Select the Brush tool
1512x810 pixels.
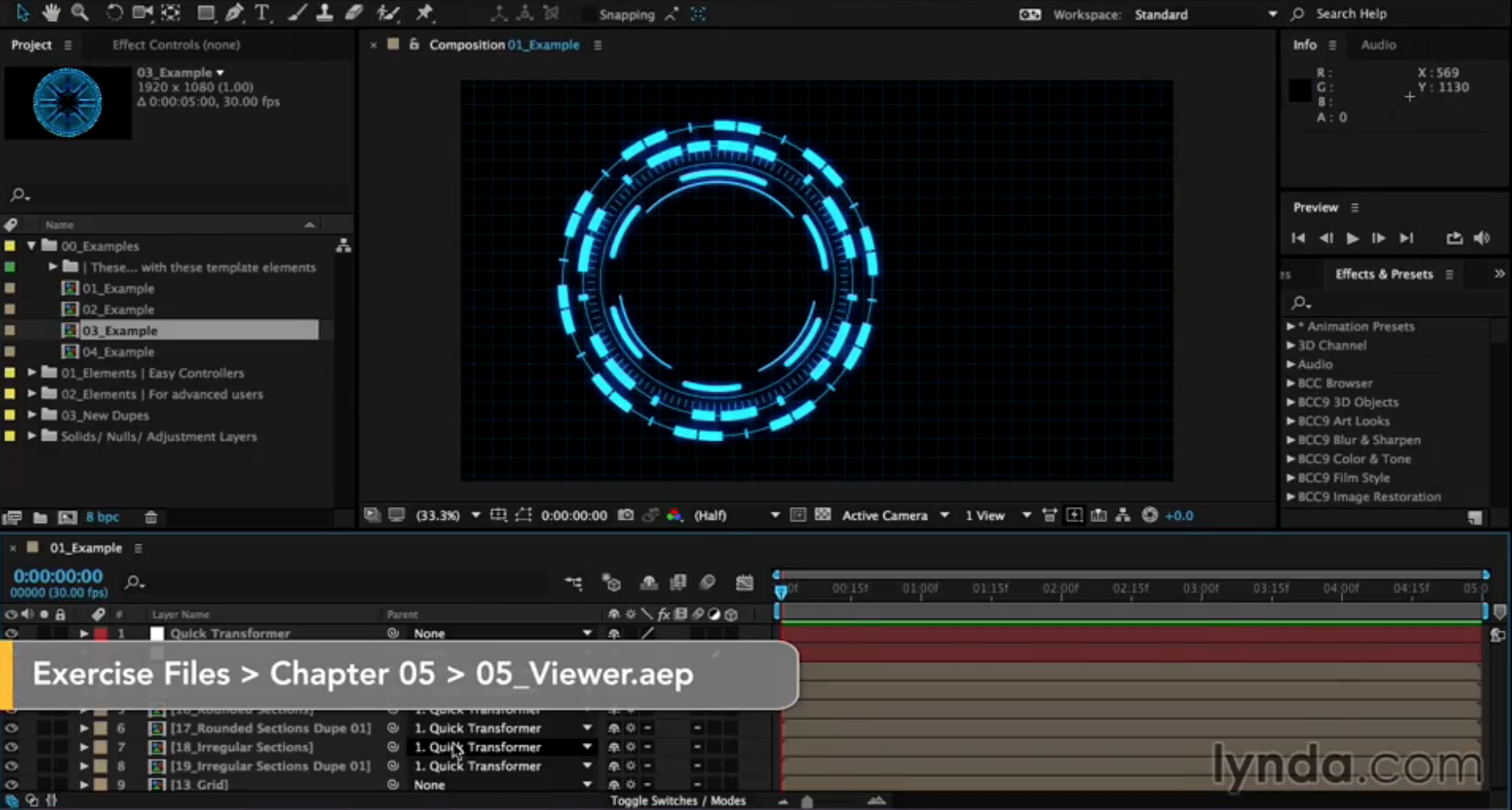297,13
